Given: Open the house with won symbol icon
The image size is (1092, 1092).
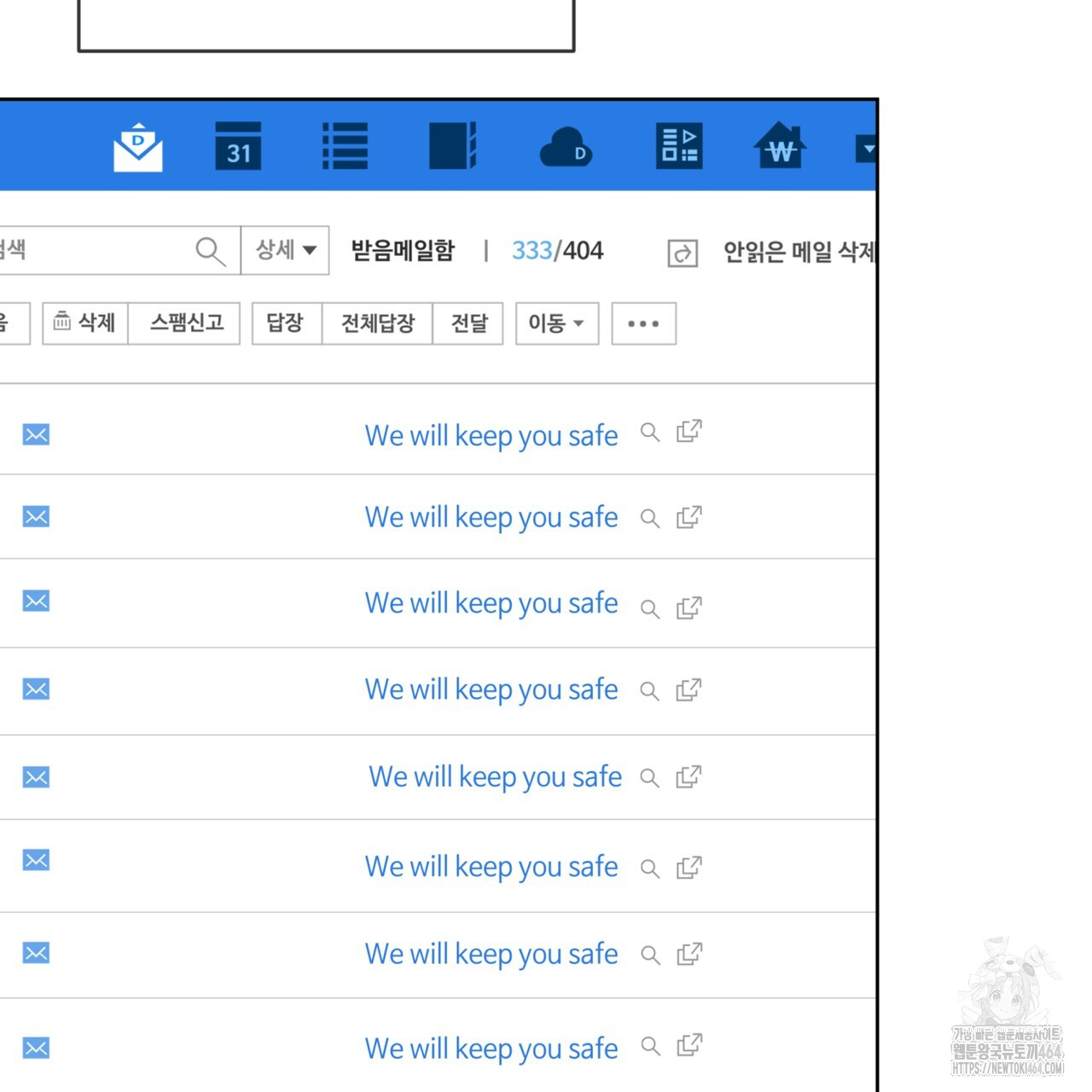Looking at the screenshot, I should coord(780,146).
